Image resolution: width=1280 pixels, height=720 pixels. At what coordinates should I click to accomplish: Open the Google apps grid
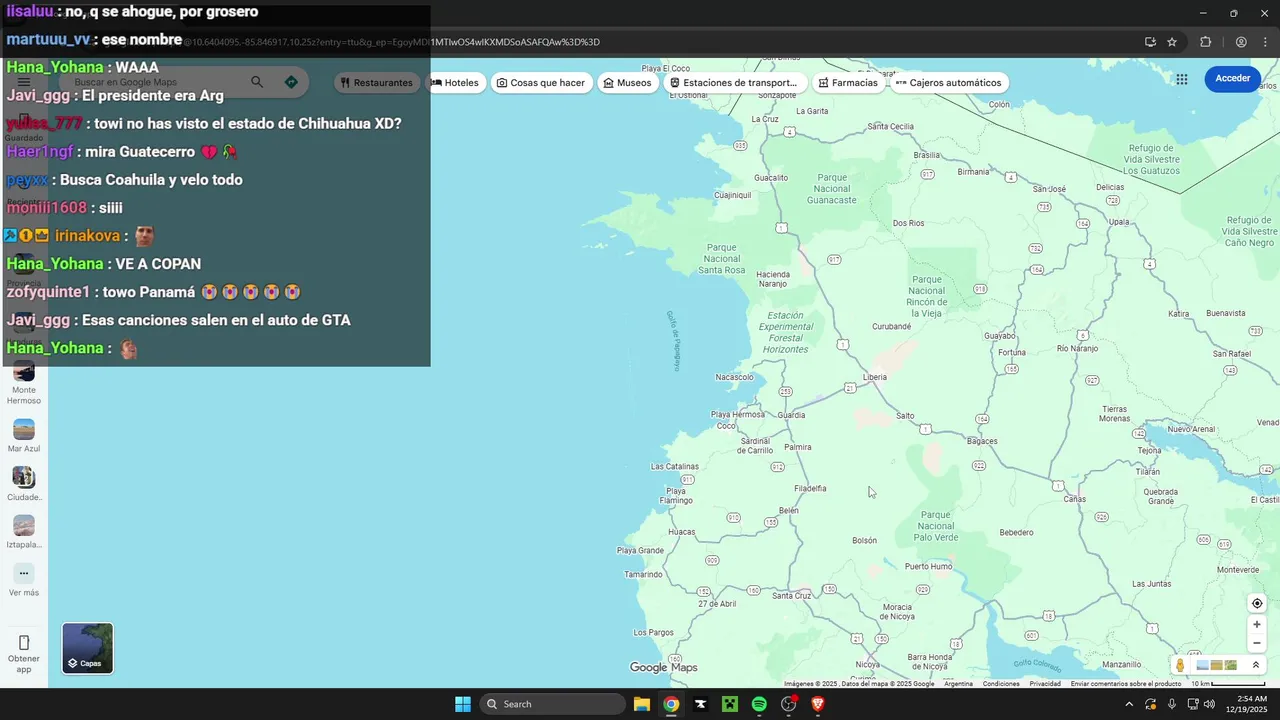click(x=1181, y=79)
